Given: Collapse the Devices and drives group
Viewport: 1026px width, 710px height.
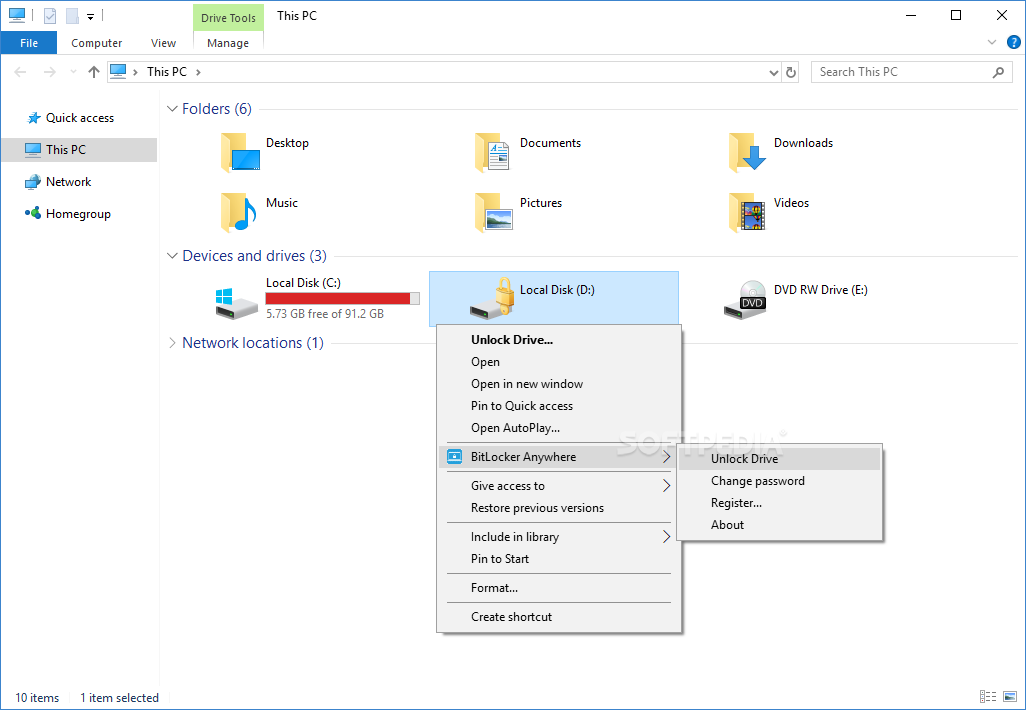Looking at the screenshot, I should coord(172,256).
